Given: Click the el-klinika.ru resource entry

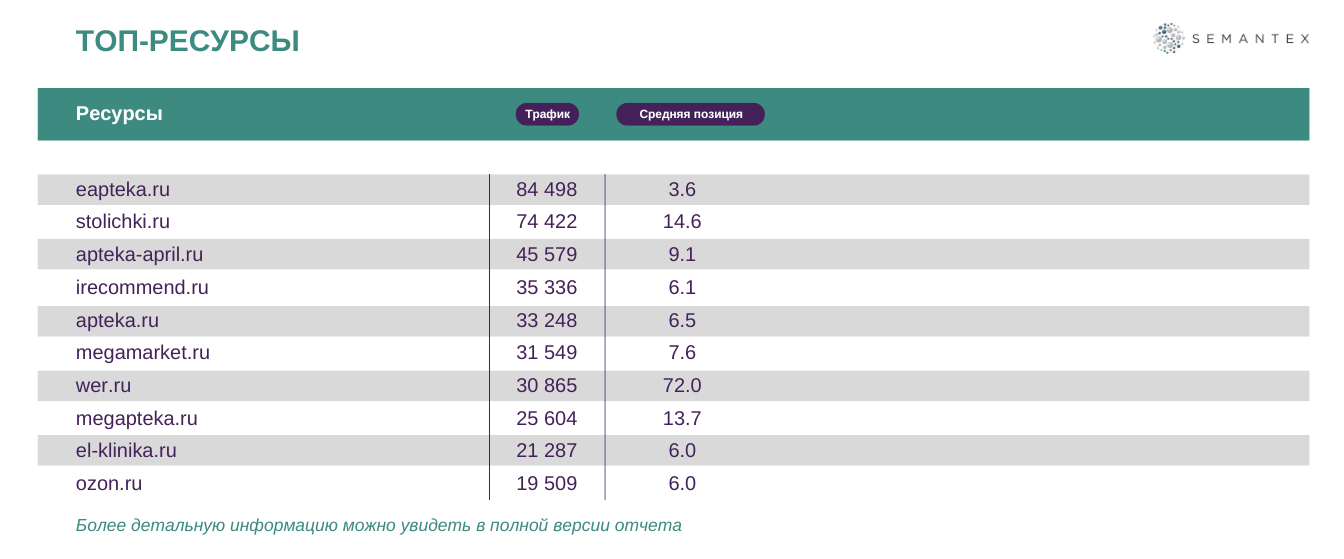Looking at the screenshot, I should (126, 451).
